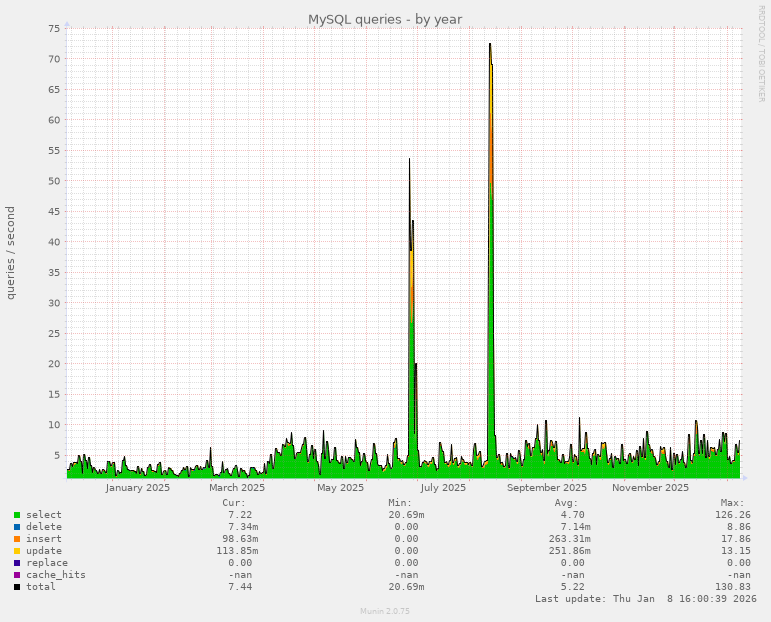The width and height of the screenshot is (771, 622).
Task: Click the yellow update legend swatch
Action: click(x=17, y=551)
